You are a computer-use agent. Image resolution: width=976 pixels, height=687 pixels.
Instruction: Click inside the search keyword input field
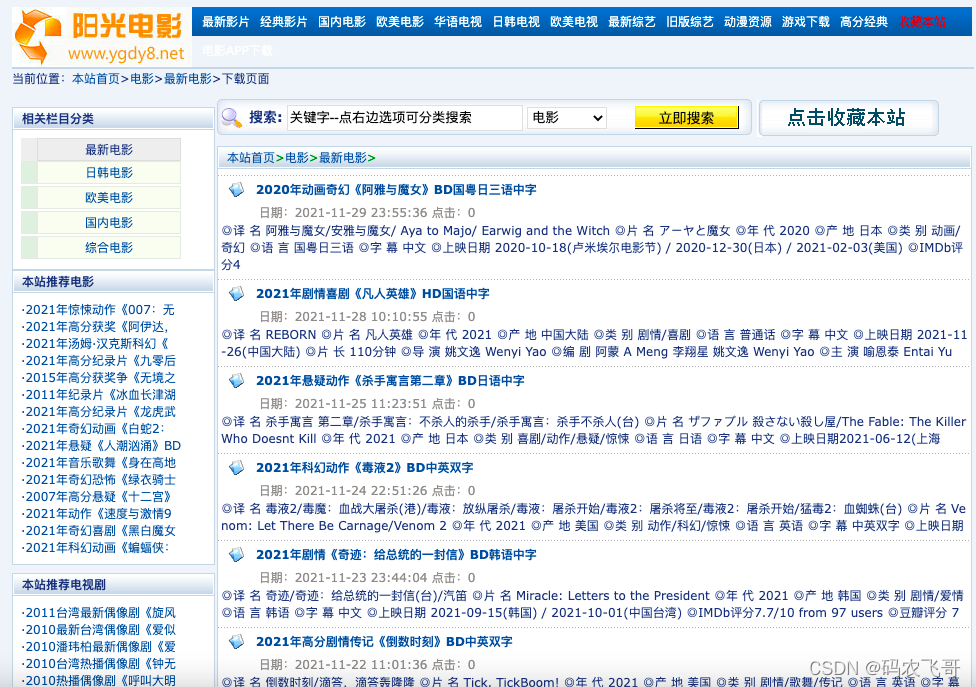click(x=400, y=117)
